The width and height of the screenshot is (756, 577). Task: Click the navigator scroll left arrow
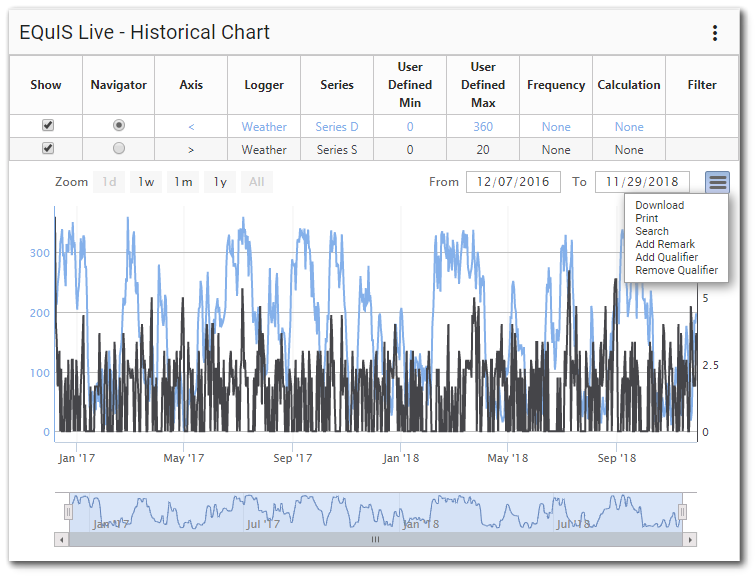click(x=61, y=540)
